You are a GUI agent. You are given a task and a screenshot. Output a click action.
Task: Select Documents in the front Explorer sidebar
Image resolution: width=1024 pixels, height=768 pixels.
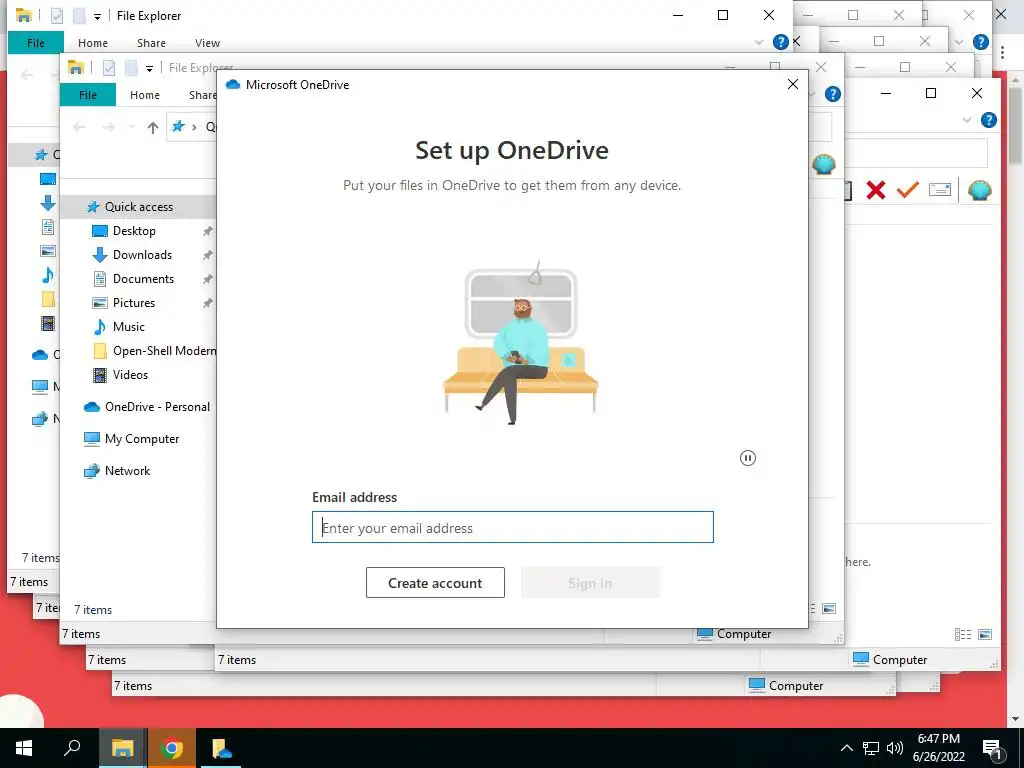pos(143,279)
